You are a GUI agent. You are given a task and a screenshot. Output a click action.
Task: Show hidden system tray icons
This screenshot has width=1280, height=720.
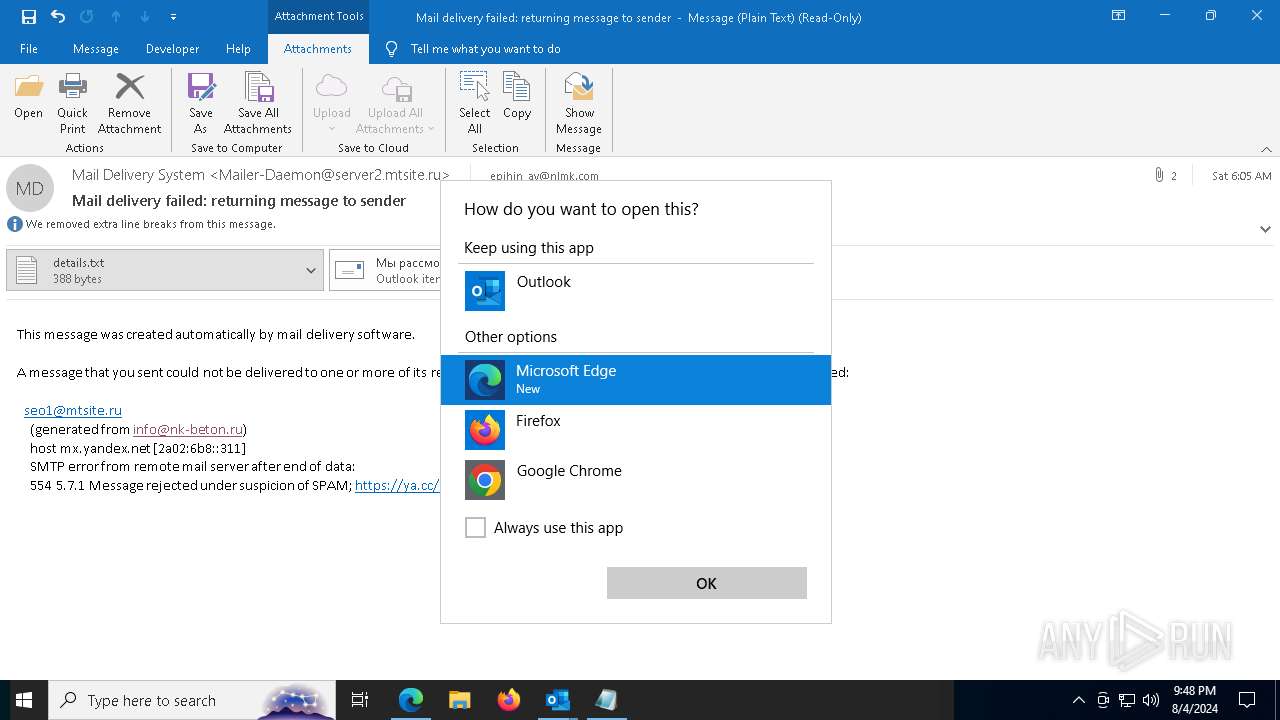[1078, 700]
